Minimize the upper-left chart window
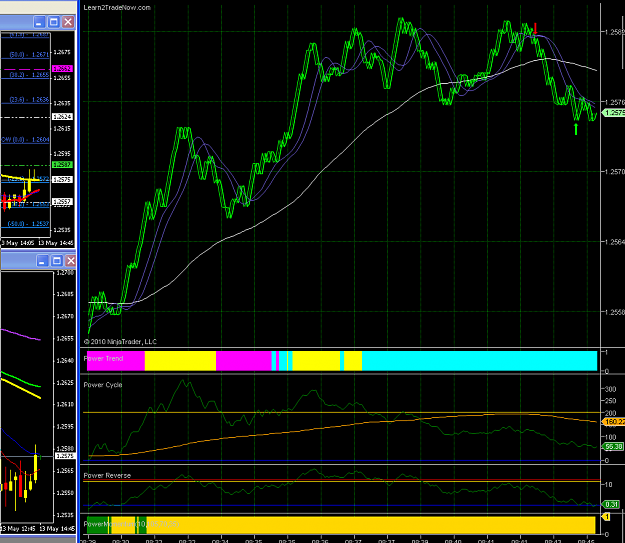 point(39,22)
